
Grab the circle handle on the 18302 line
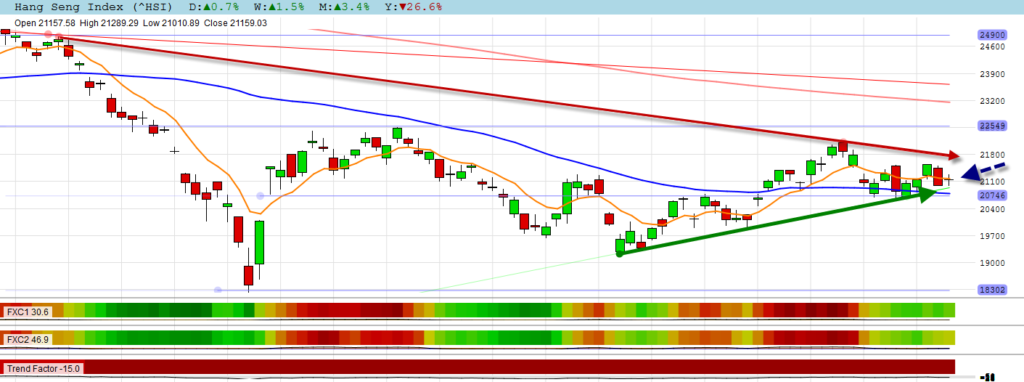[x=218, y=290]
